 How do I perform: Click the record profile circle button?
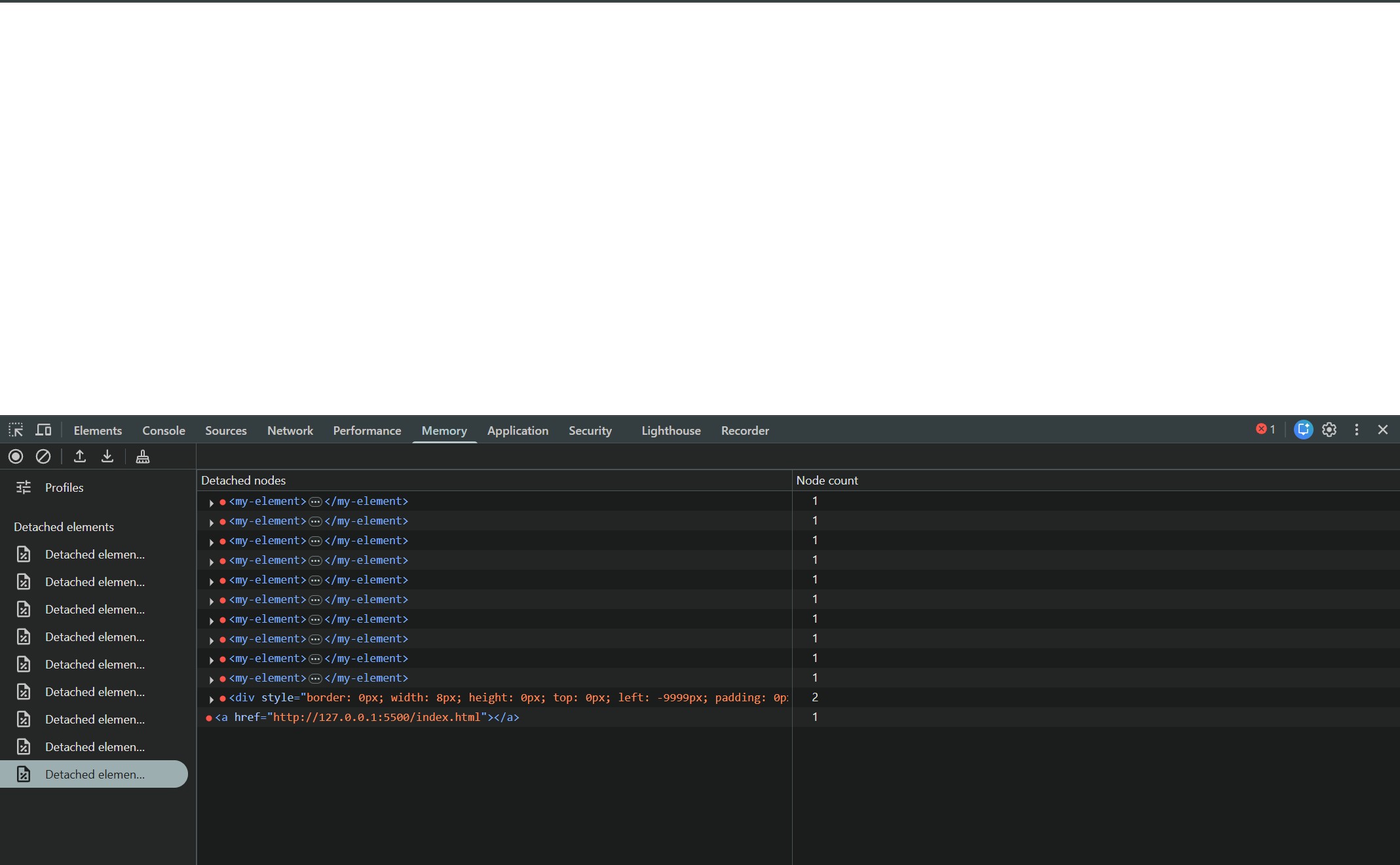16,456
